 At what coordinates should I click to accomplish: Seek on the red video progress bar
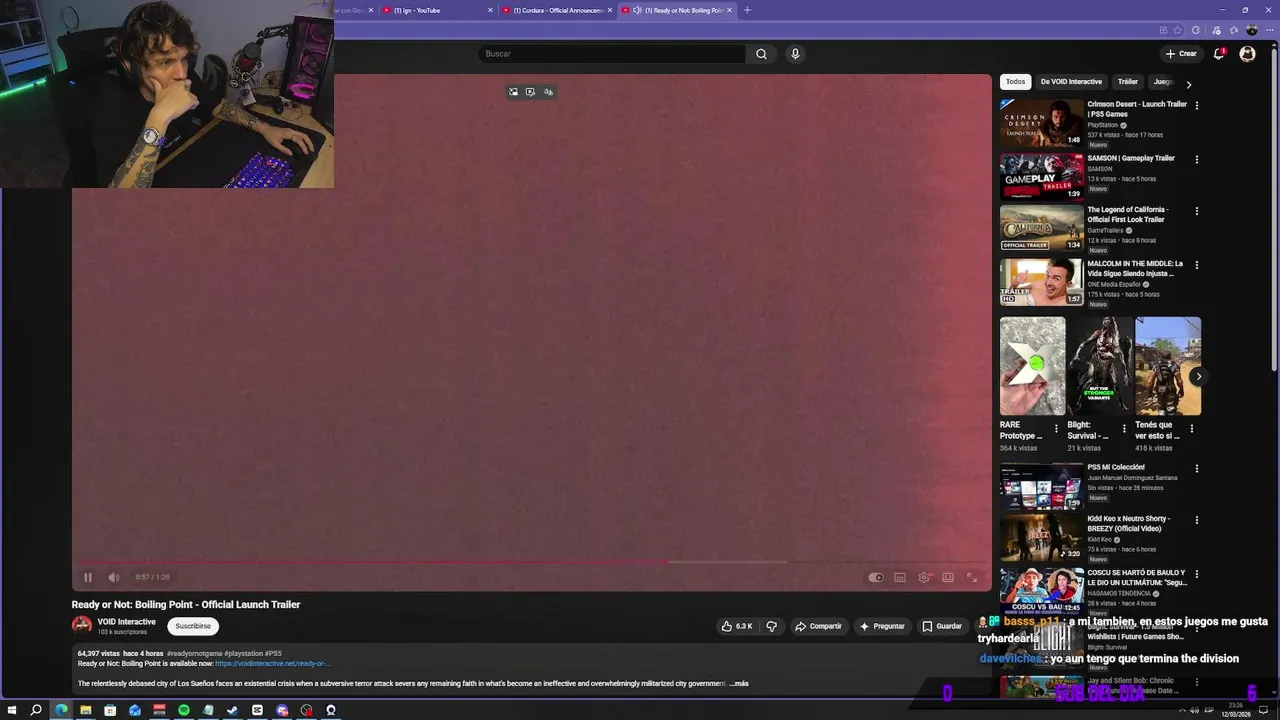tap(531, 562)
